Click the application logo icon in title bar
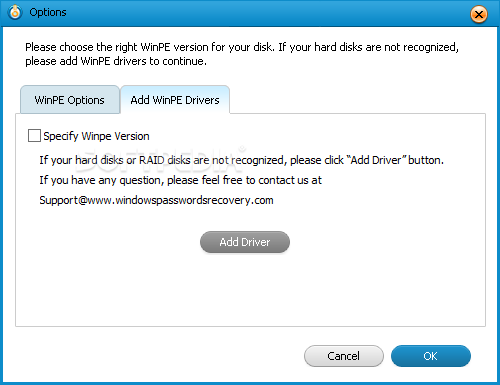This screenshot has width=500, height=385. click(x=15, y=12)
